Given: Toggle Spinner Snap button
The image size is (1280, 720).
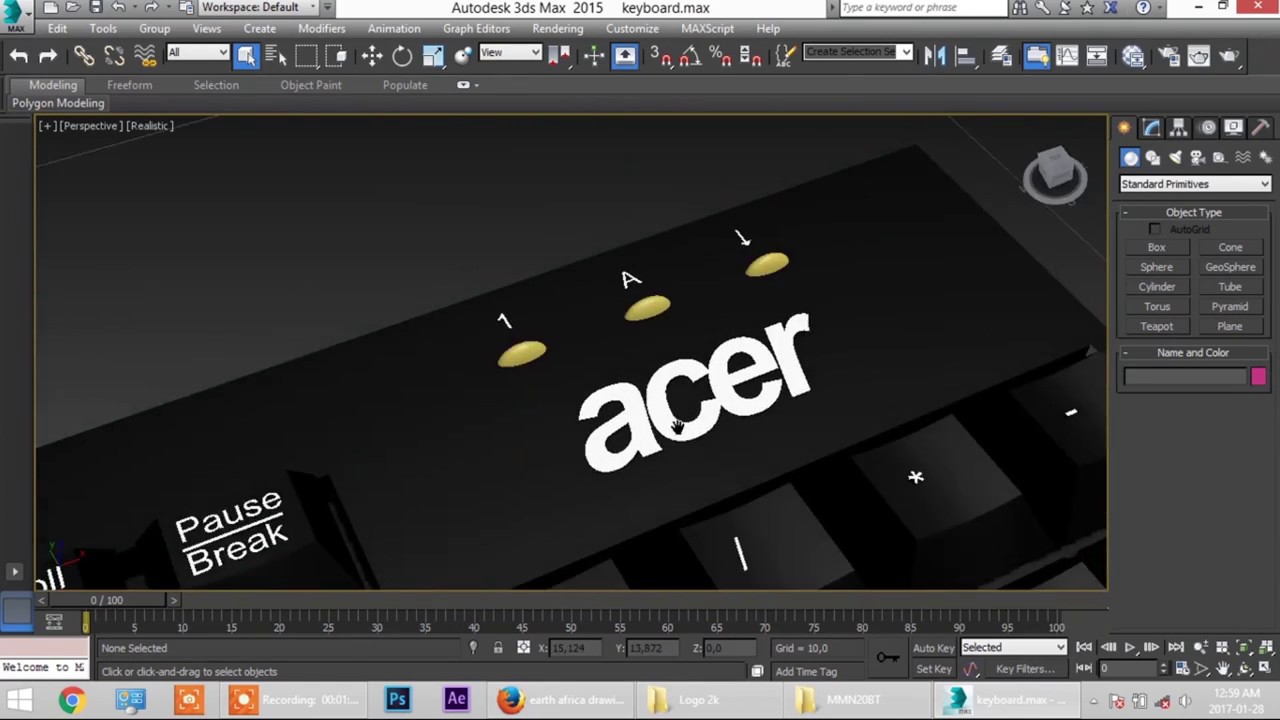Looking at the screenshot, I should pyautogui.click(x=752, y=56).
